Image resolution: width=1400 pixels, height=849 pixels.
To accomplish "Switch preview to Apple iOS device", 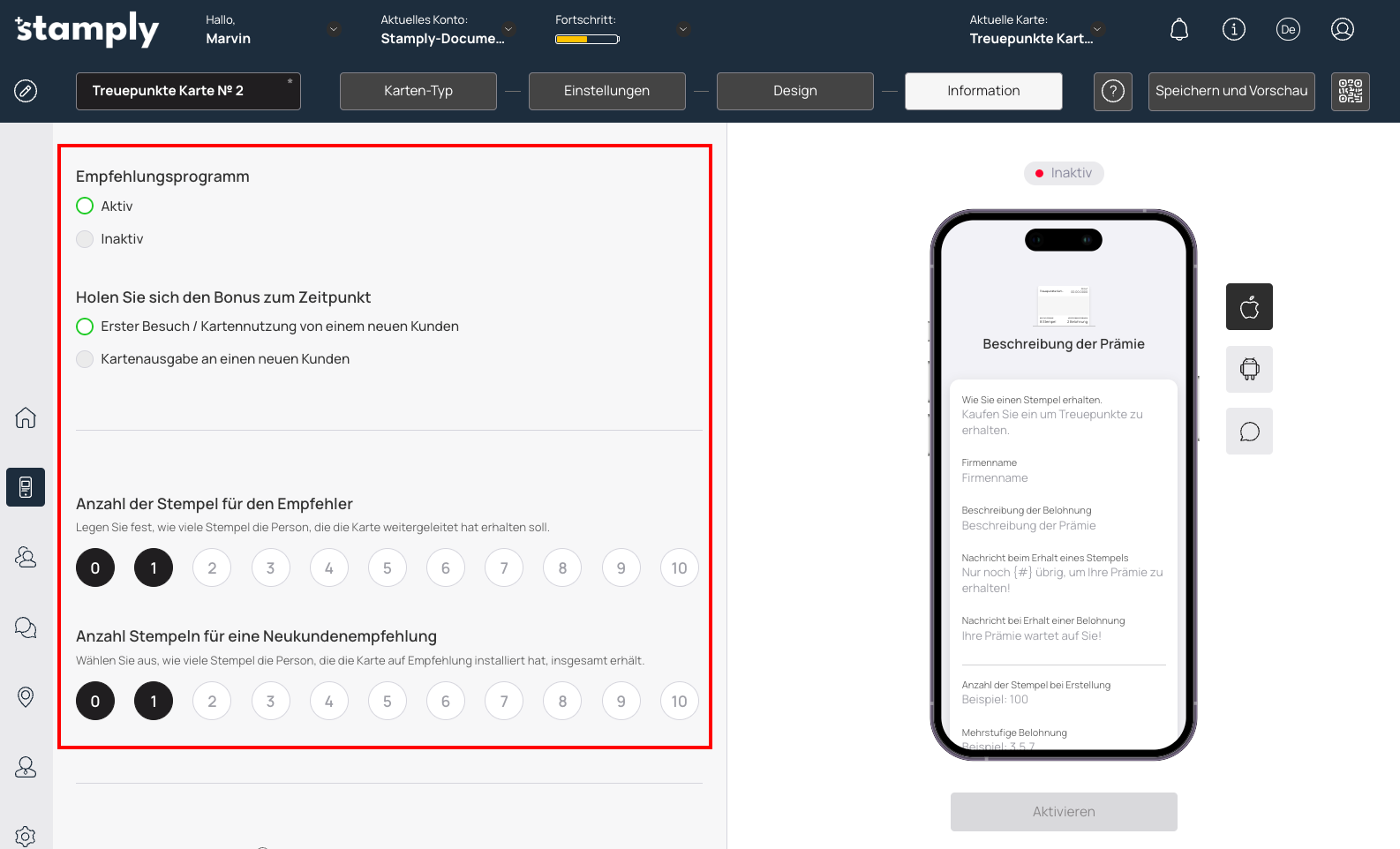I will (1248, 307).
